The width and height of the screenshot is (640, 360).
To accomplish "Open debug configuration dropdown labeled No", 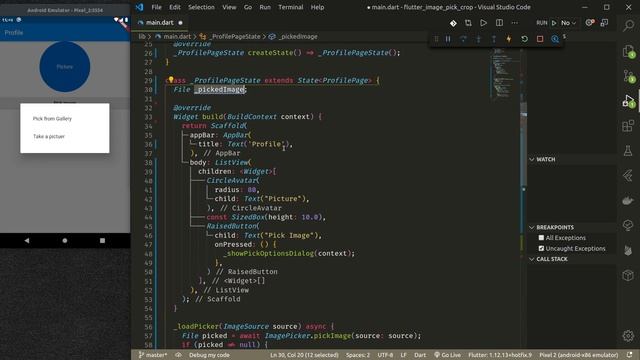I will click(x=569, y=23).
